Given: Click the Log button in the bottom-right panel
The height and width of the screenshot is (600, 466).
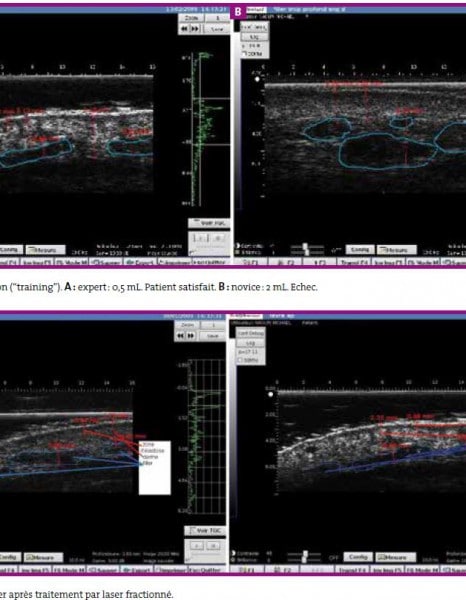Looking at the screenshot, I should coord(251,343).
